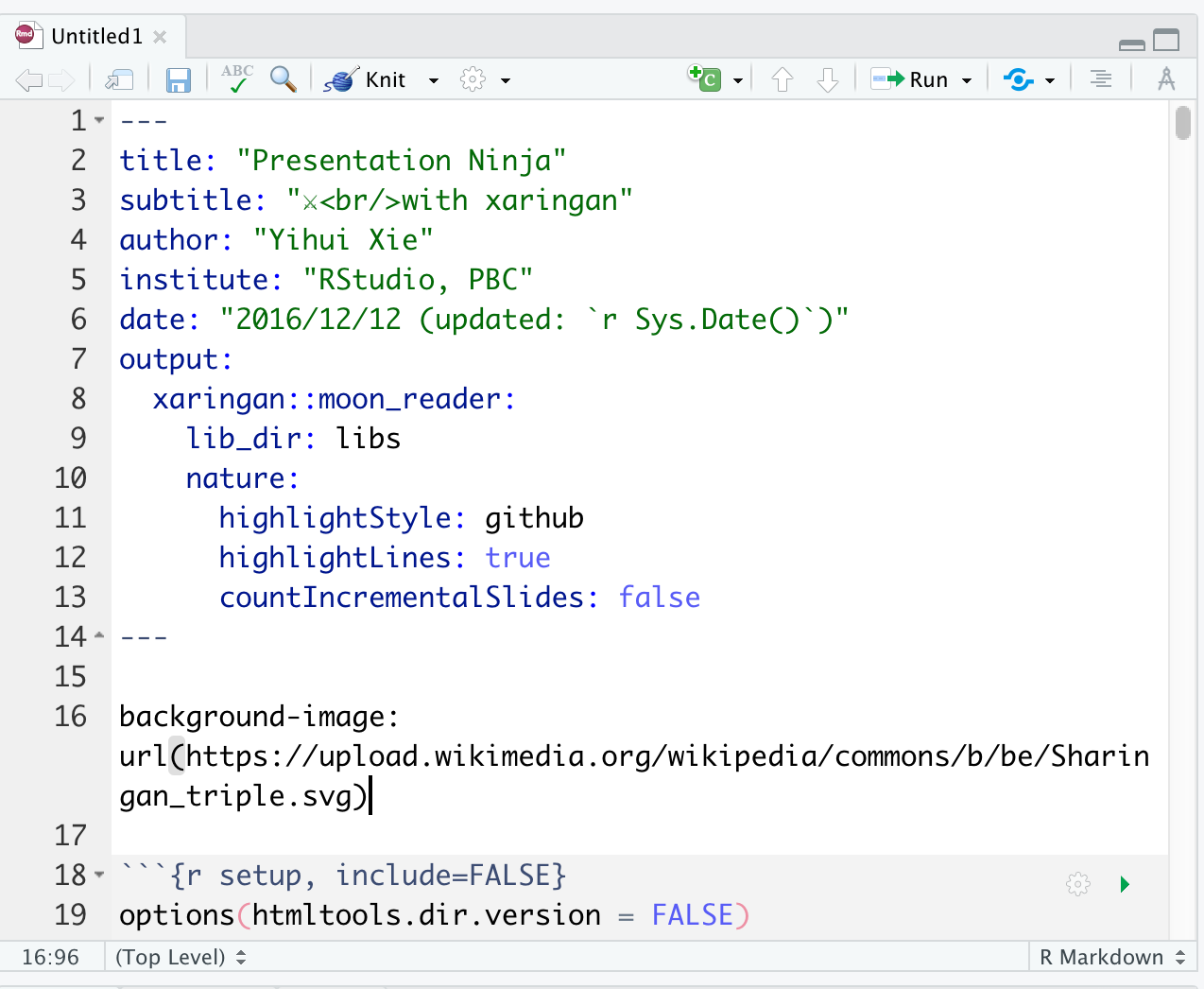Toggle fold arrow at line 14
1204x989 pixels.
tap(99, 635)
